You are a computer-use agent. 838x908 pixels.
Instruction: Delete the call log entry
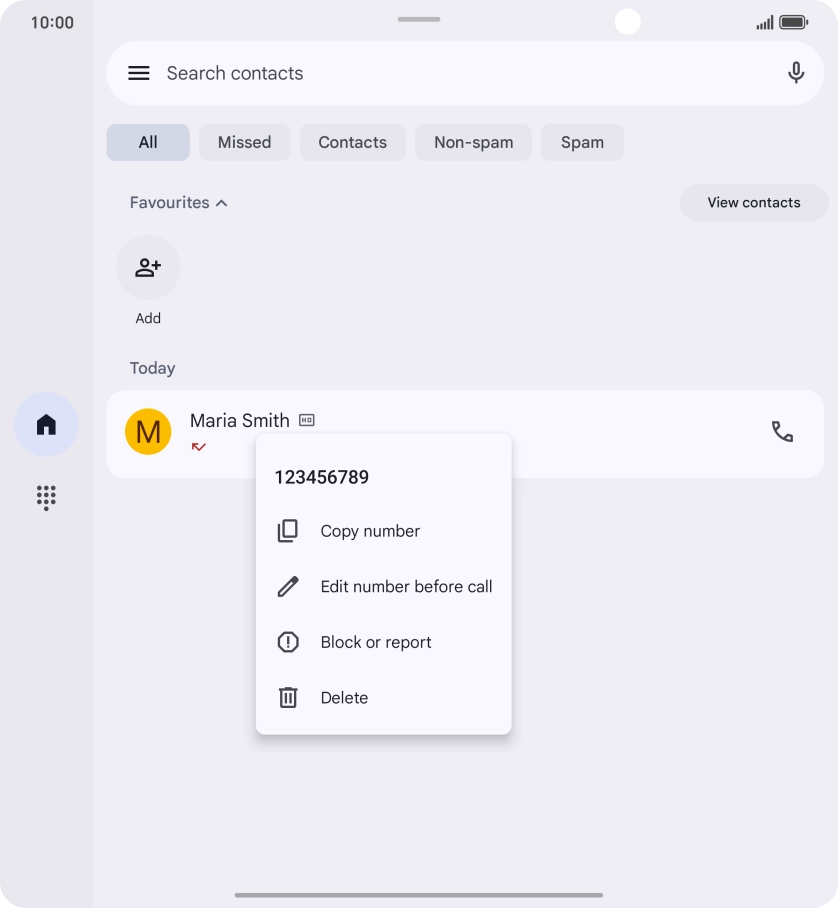coord(344,698)
